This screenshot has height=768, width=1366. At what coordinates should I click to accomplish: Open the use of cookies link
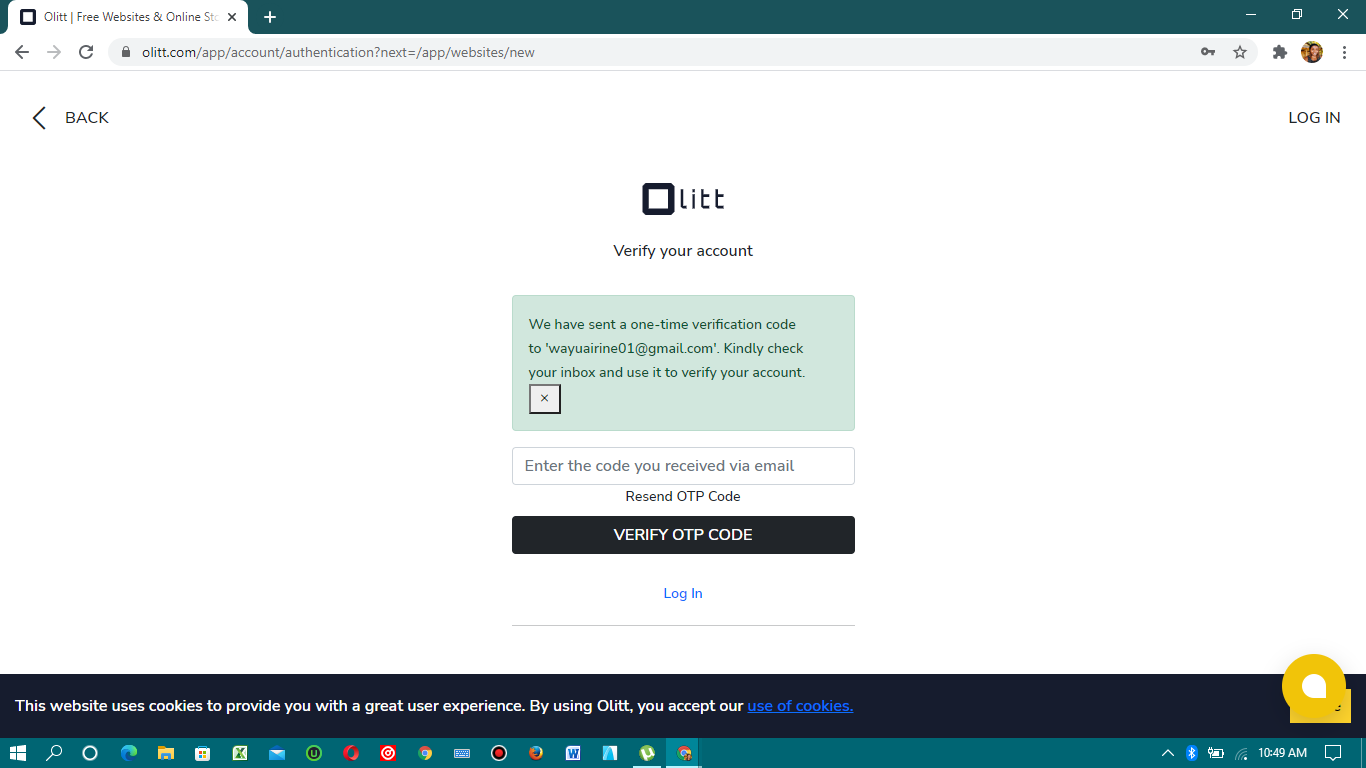pos(800,706)
